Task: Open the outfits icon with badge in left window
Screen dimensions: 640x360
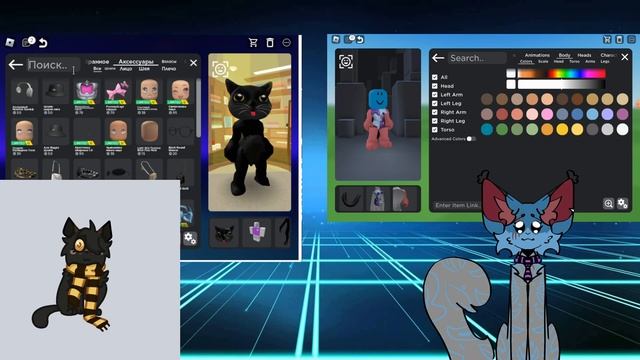Action: coord(28,42)
